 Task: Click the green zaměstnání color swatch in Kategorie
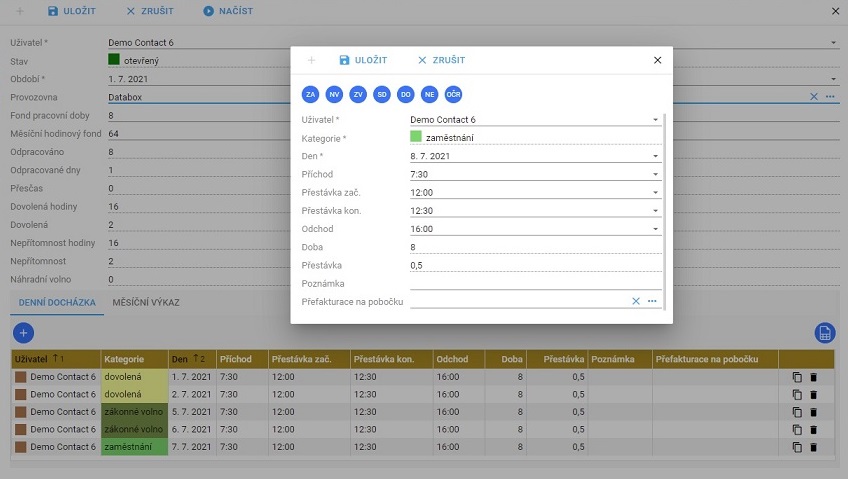point(416,137)
